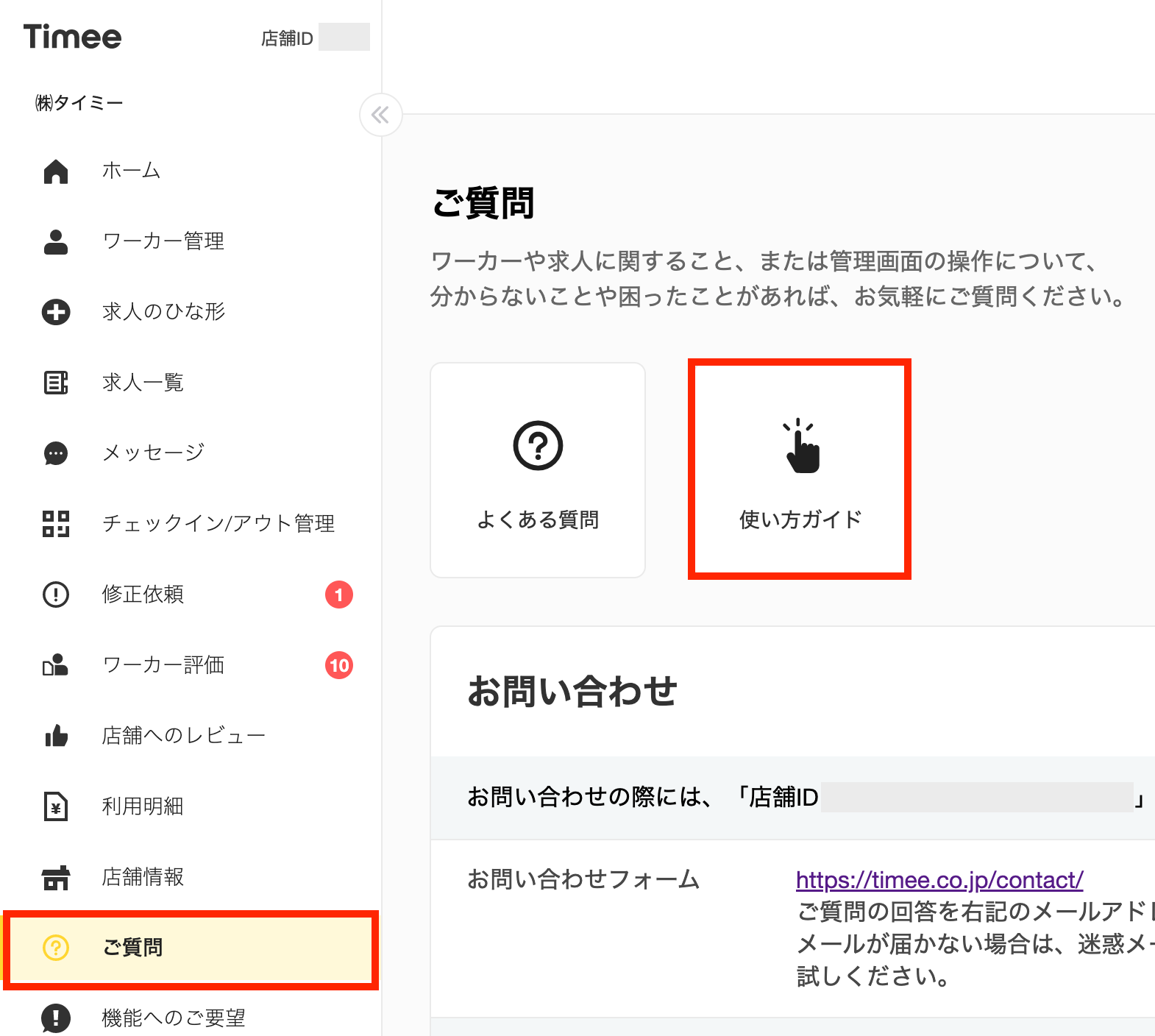Image resolution: width=1155 pixels, height=1036 pixels.
Task: Open ホーム menu item
Action: pos(131,171)
